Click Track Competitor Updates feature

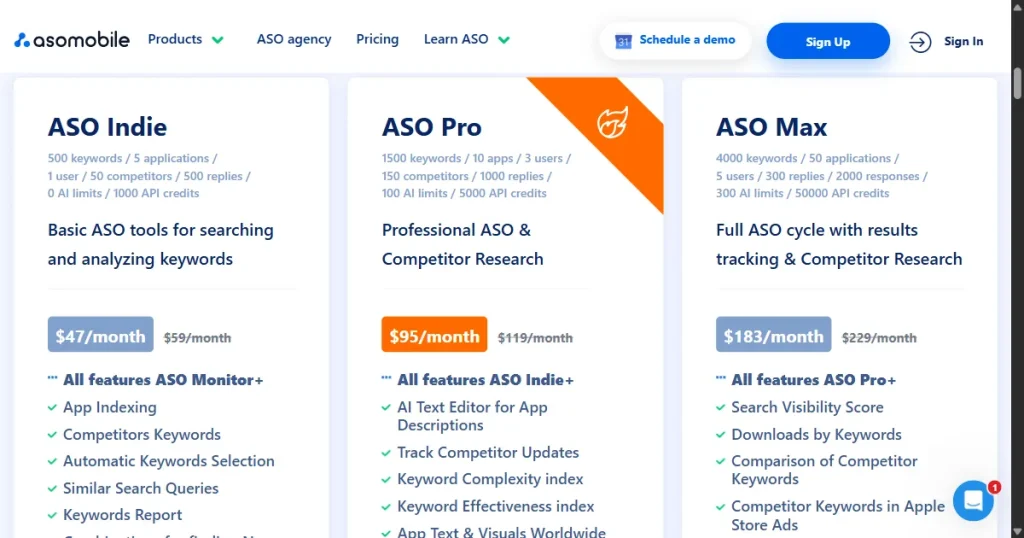(x=488, y=452)
